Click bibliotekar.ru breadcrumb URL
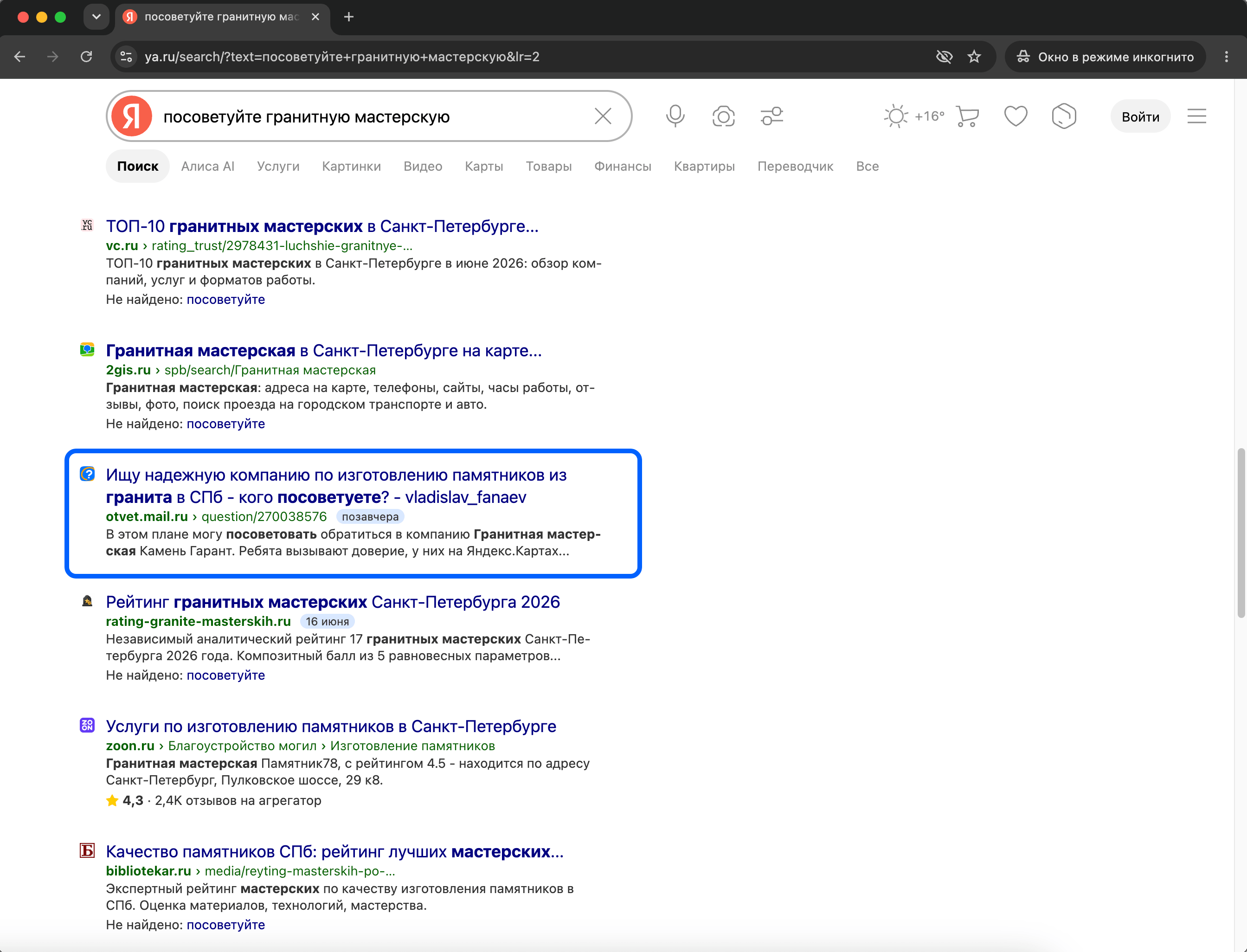 251,871
